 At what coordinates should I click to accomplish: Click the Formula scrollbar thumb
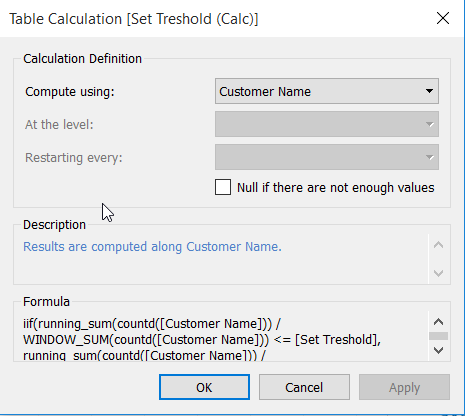tap(438, 336)
